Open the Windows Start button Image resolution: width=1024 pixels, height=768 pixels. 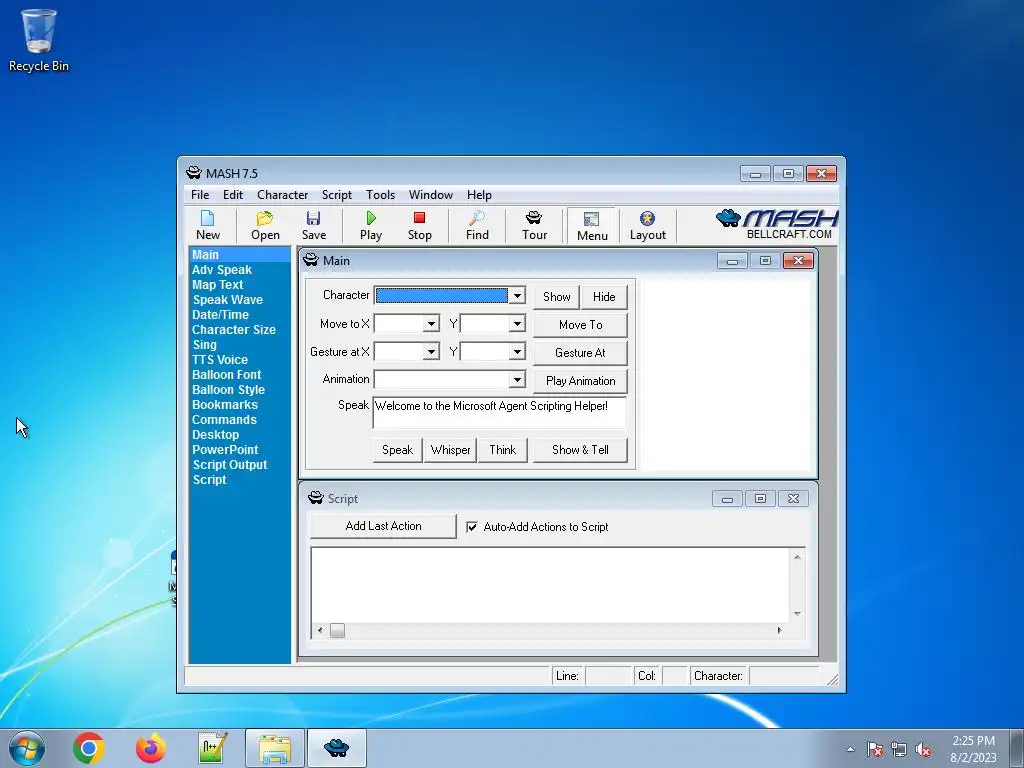[x=27, y=748]
